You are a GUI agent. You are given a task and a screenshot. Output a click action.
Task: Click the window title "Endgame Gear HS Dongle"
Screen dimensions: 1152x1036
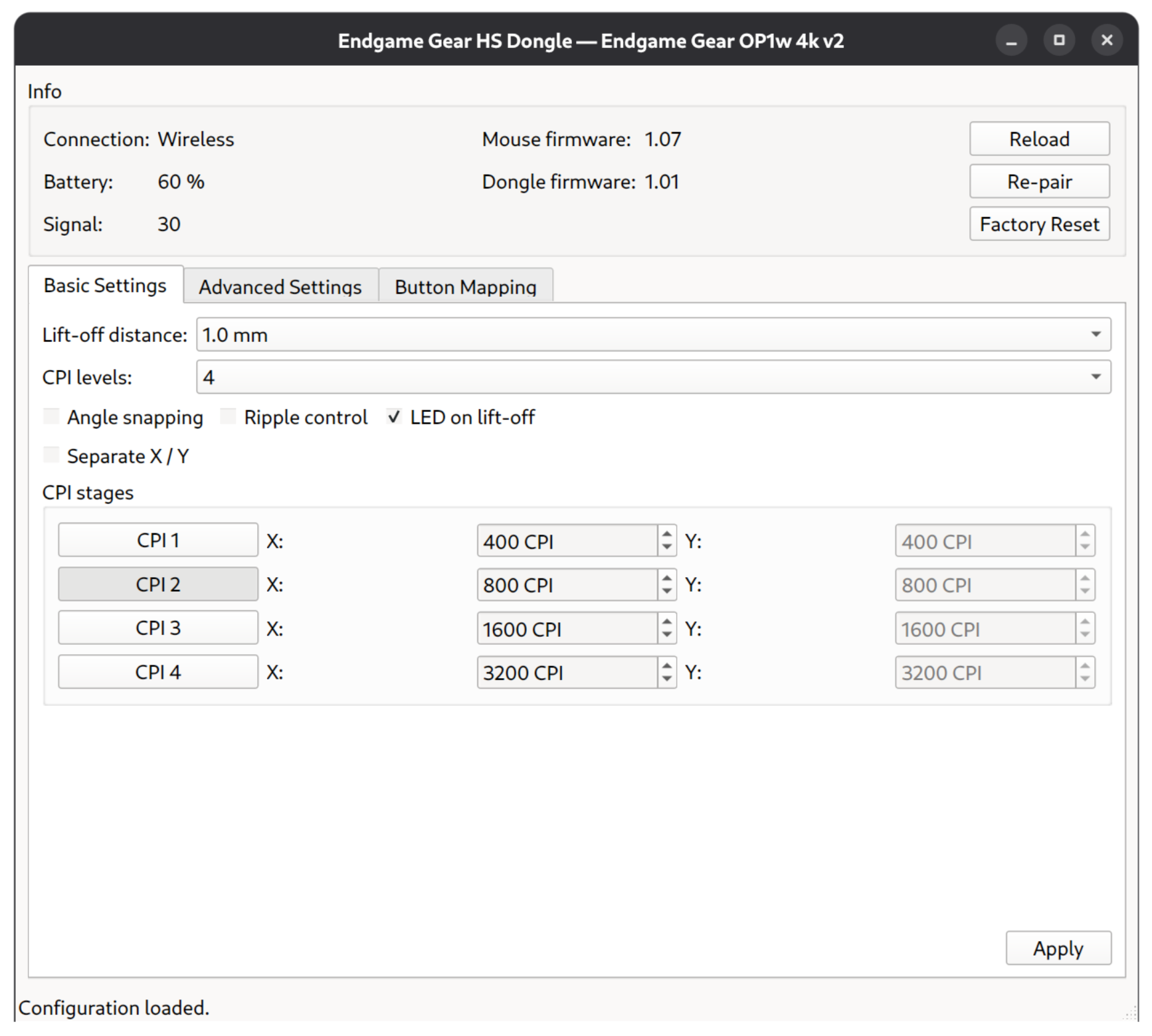click(x=454, y=41)
